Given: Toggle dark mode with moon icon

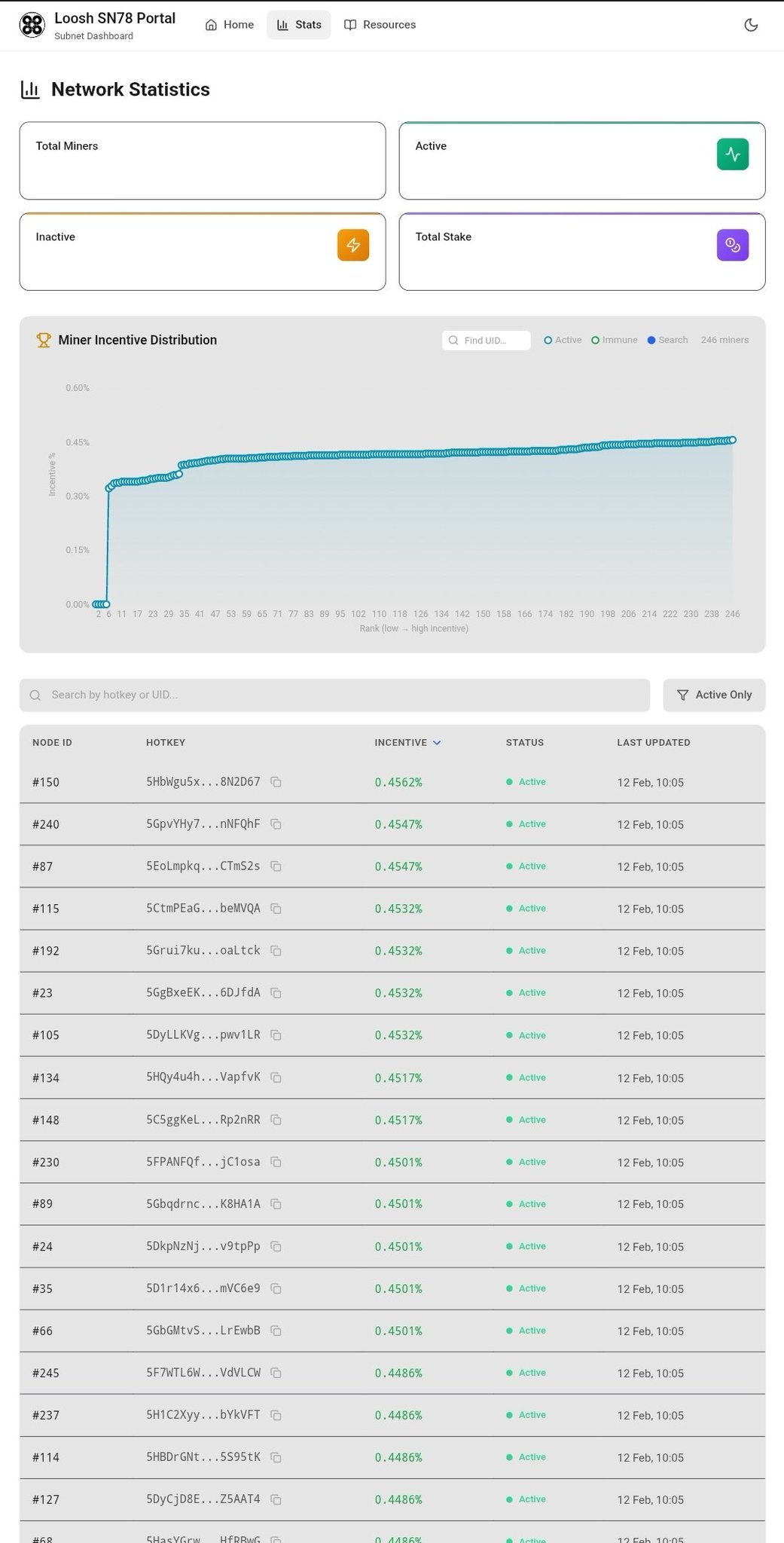Looking at the screenshot, I should [x=751, y=25].
